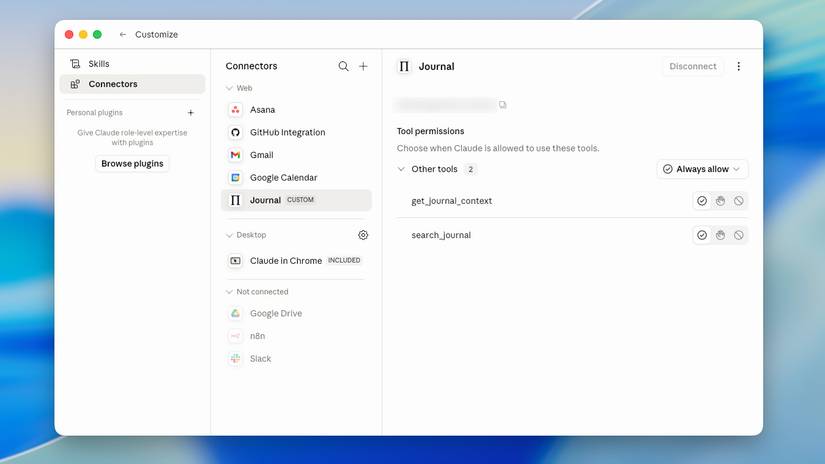The height and width of the screenshot is (464, 825).
Task: Select the Journal custom connector
Action: tap(296, 200)
